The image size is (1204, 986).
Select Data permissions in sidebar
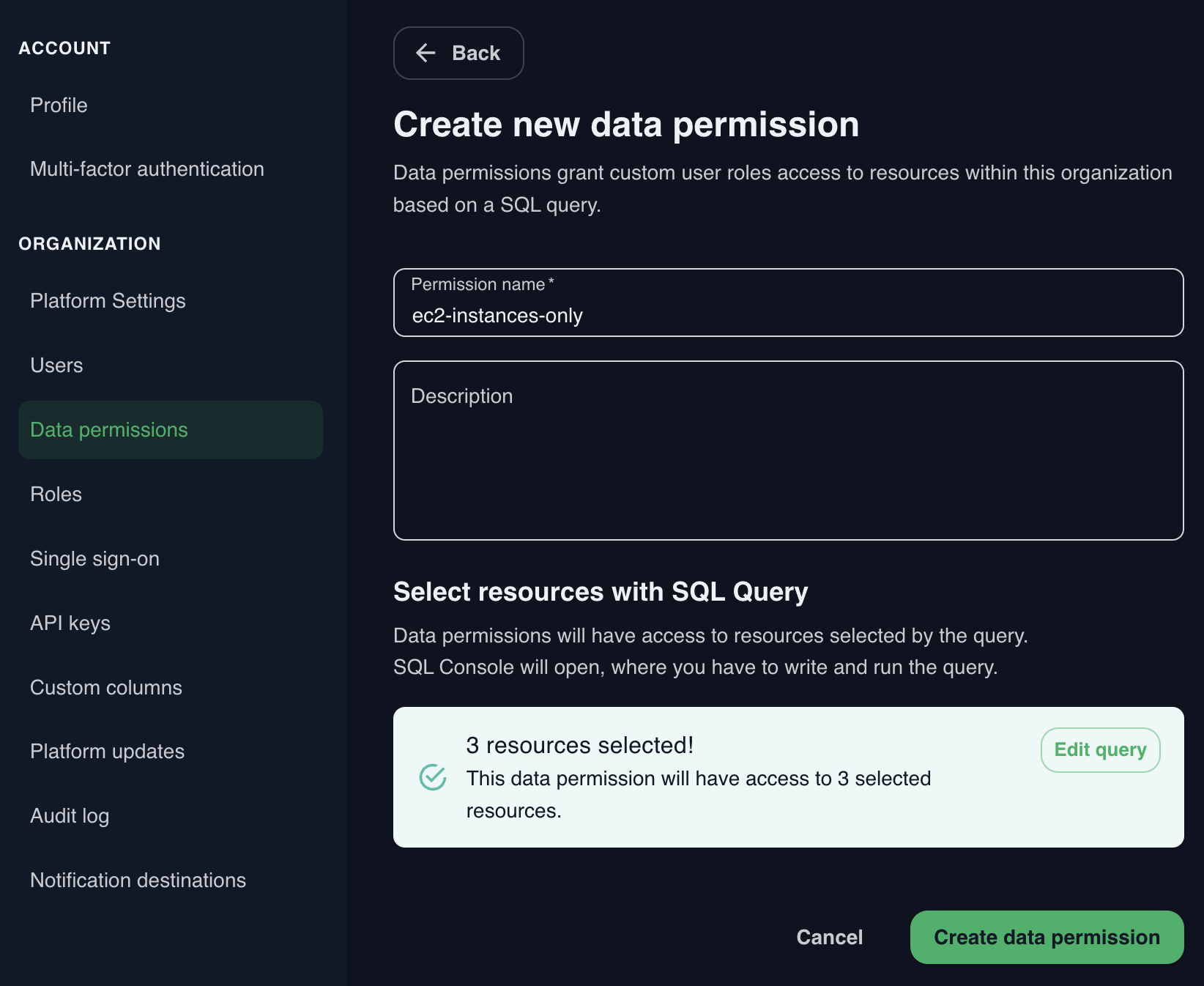(109, 430)
